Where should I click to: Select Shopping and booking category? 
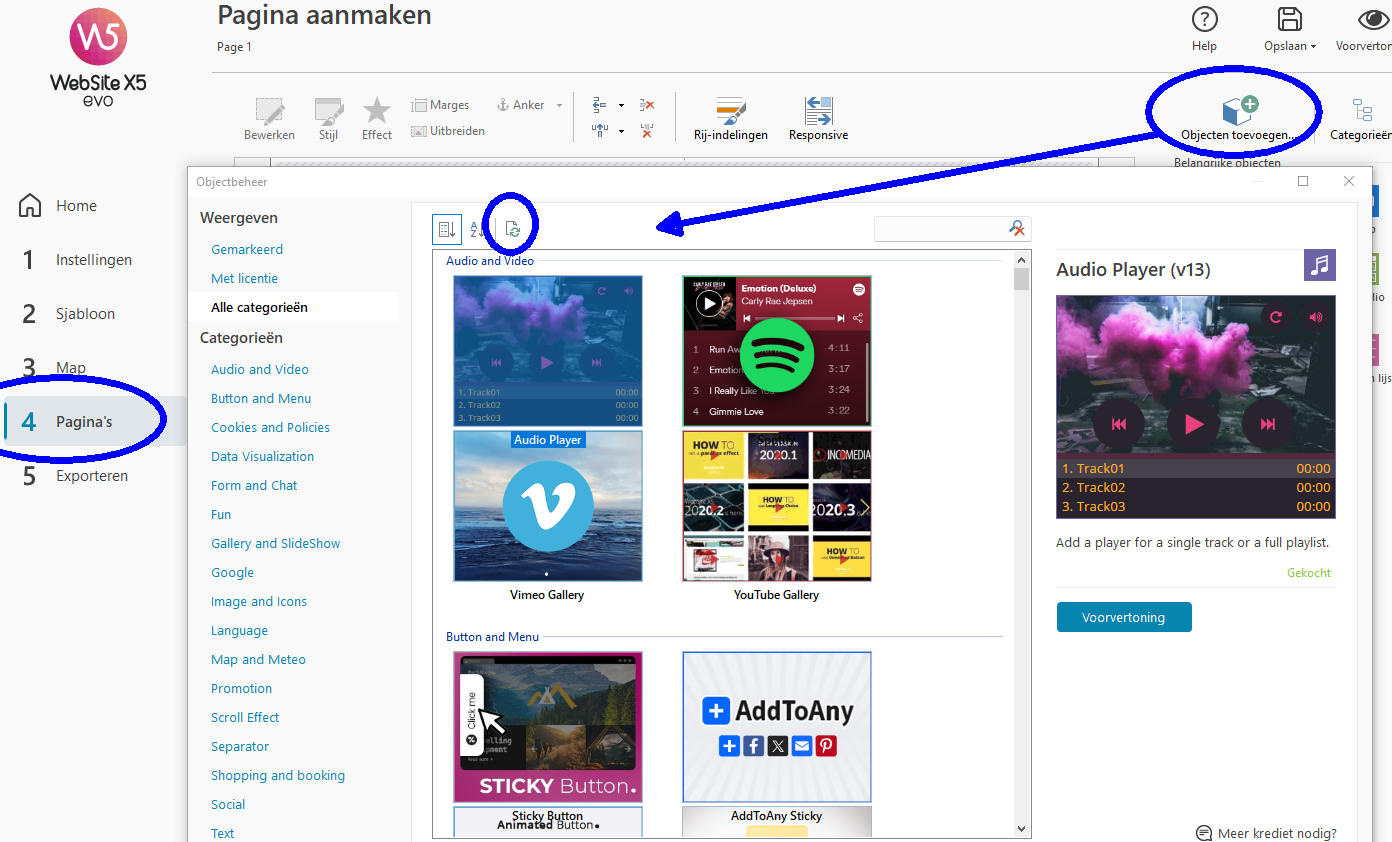(x=278, y=776)
